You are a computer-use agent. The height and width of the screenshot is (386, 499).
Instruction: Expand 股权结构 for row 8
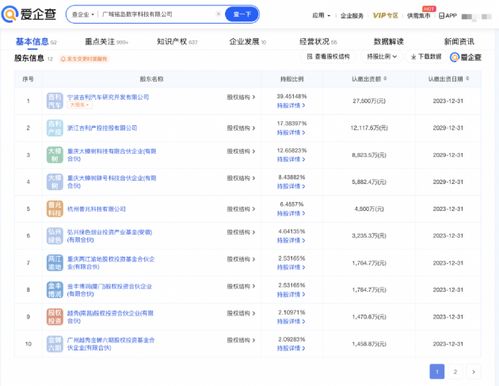coord(241,286)
